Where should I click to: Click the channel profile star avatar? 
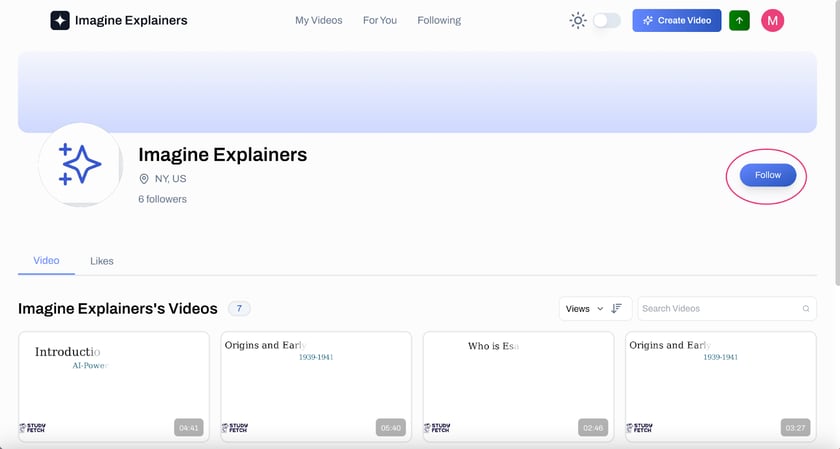(80, 164)
